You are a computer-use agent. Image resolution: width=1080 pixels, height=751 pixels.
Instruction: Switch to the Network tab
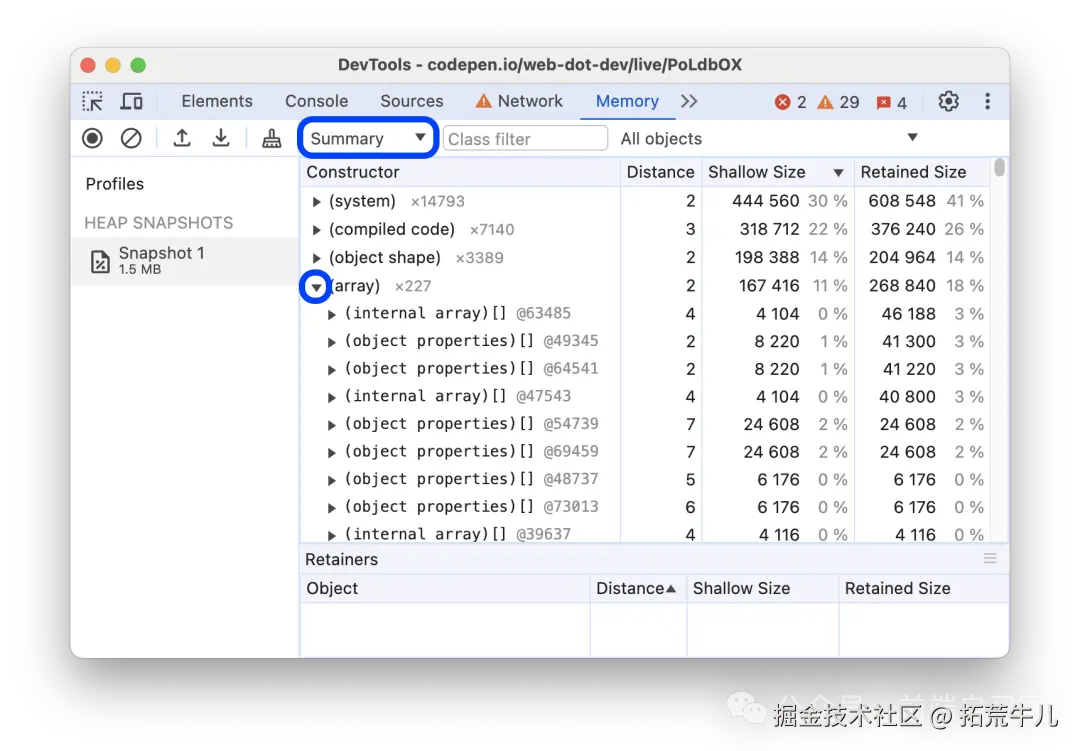(519, 101)
